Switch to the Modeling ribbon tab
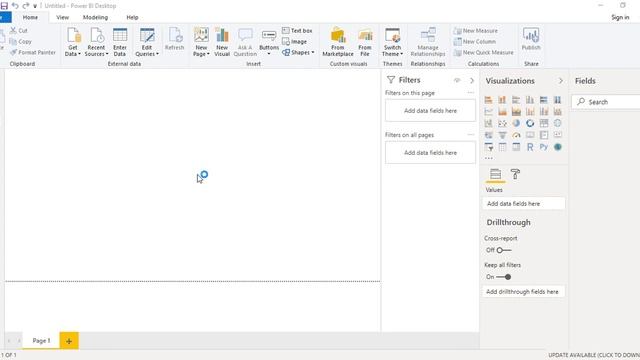 coord(96,18)
